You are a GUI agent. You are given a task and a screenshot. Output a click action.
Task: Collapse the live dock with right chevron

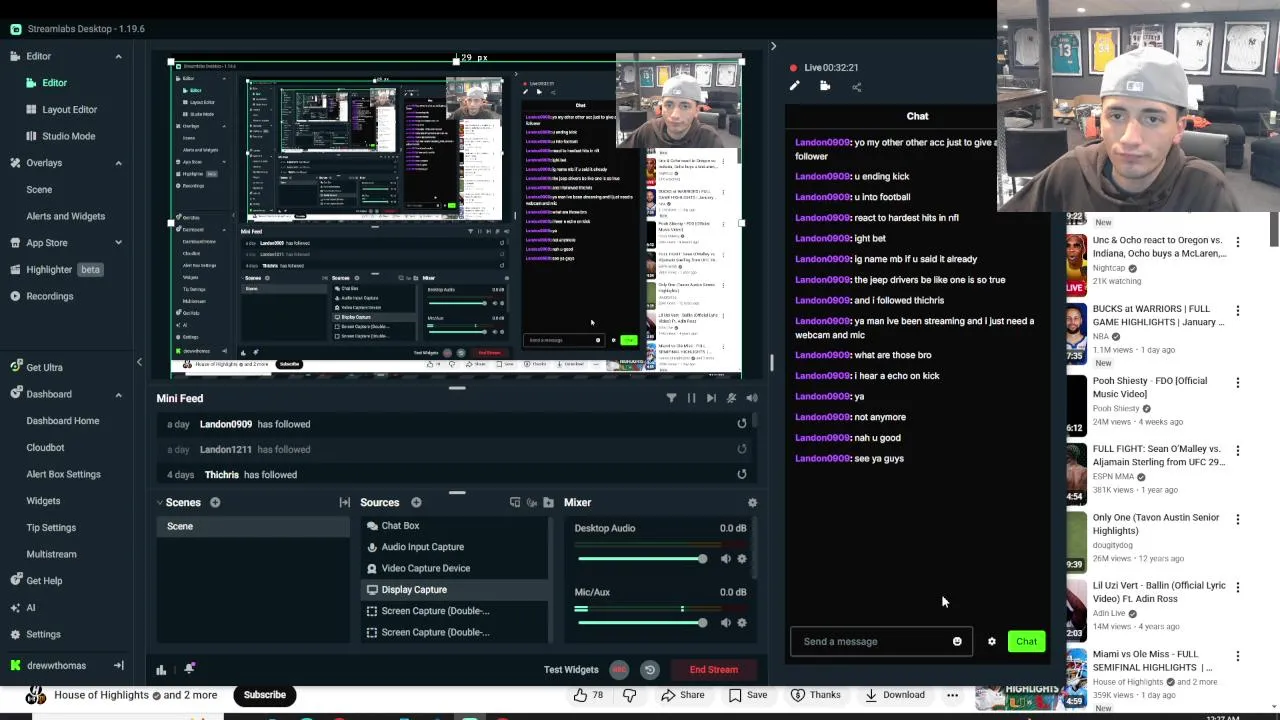(772, 46)
